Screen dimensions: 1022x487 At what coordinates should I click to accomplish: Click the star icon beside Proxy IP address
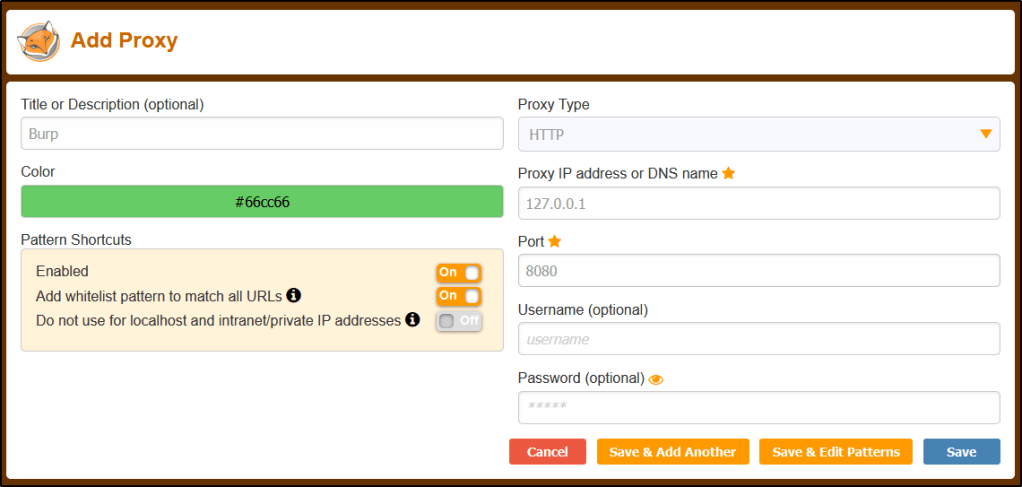point(729,173)
